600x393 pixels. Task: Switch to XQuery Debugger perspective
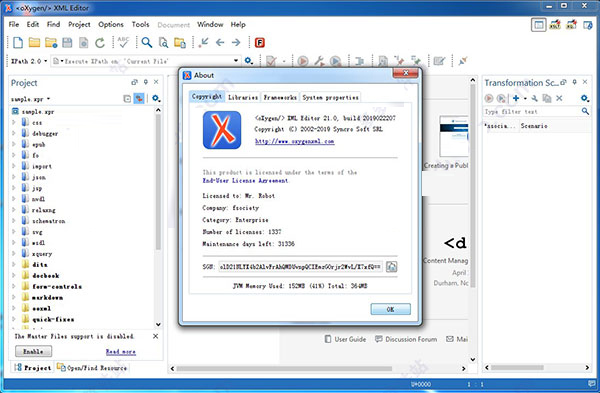(x=571, y=25)
